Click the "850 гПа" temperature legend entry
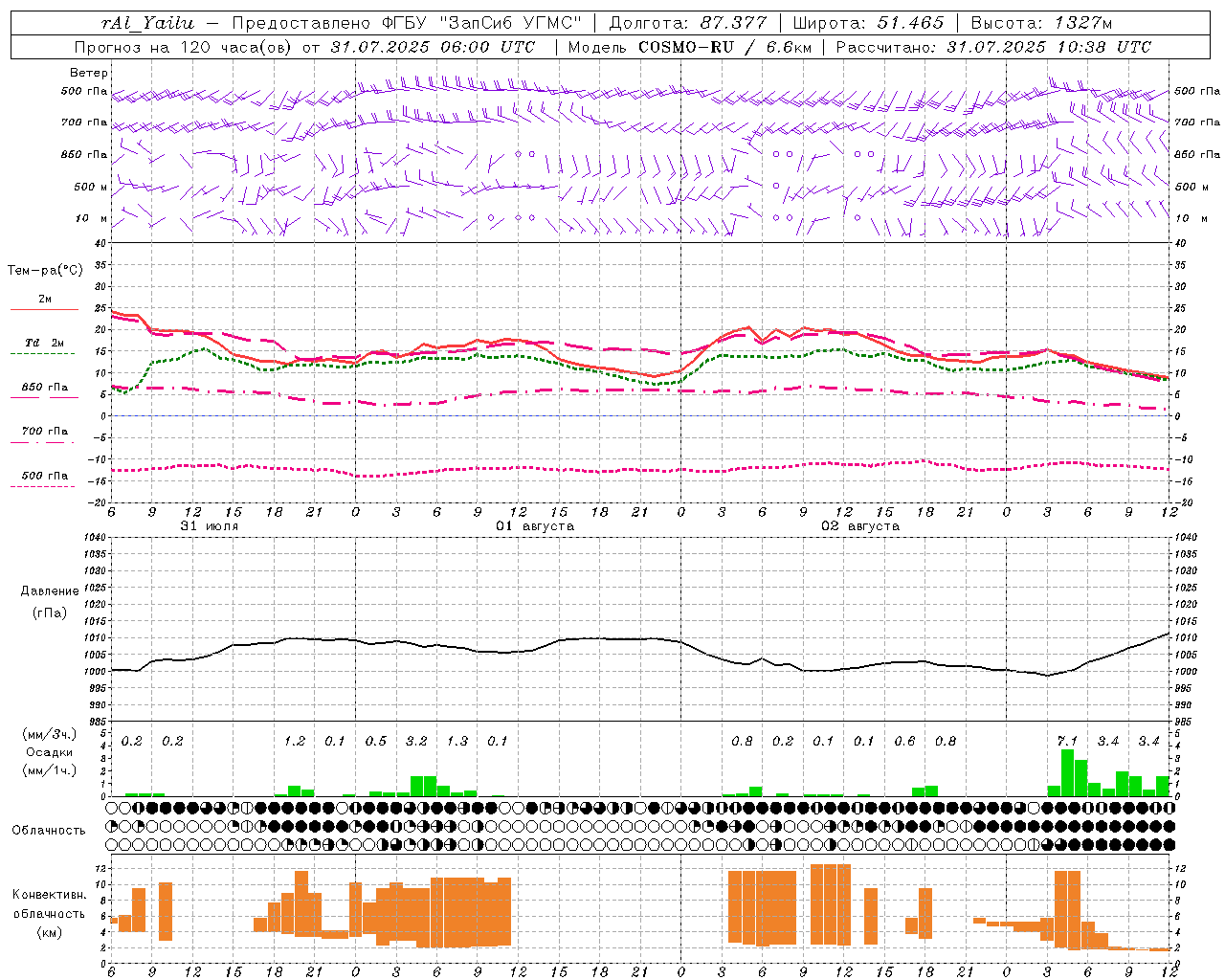The width and height of the screenshot is (1225, 980). pos(45,388)
